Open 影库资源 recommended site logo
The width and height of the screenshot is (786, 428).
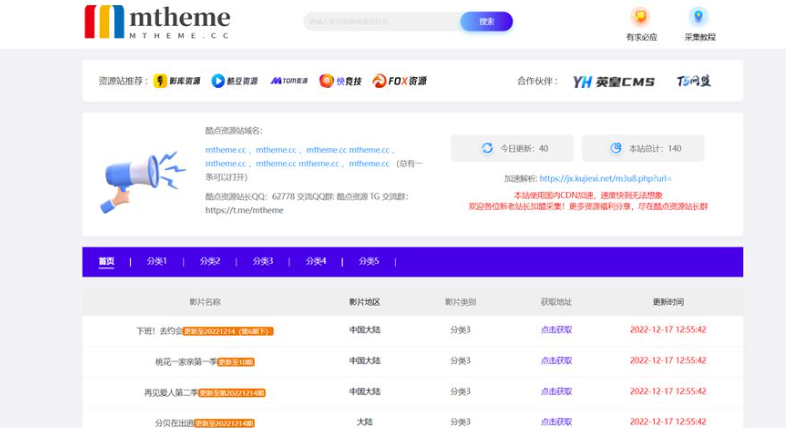point(177,81)
